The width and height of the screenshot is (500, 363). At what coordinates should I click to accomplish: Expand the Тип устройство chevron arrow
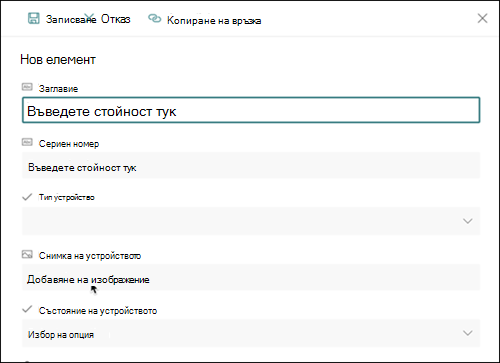click(x=468, y=221)
